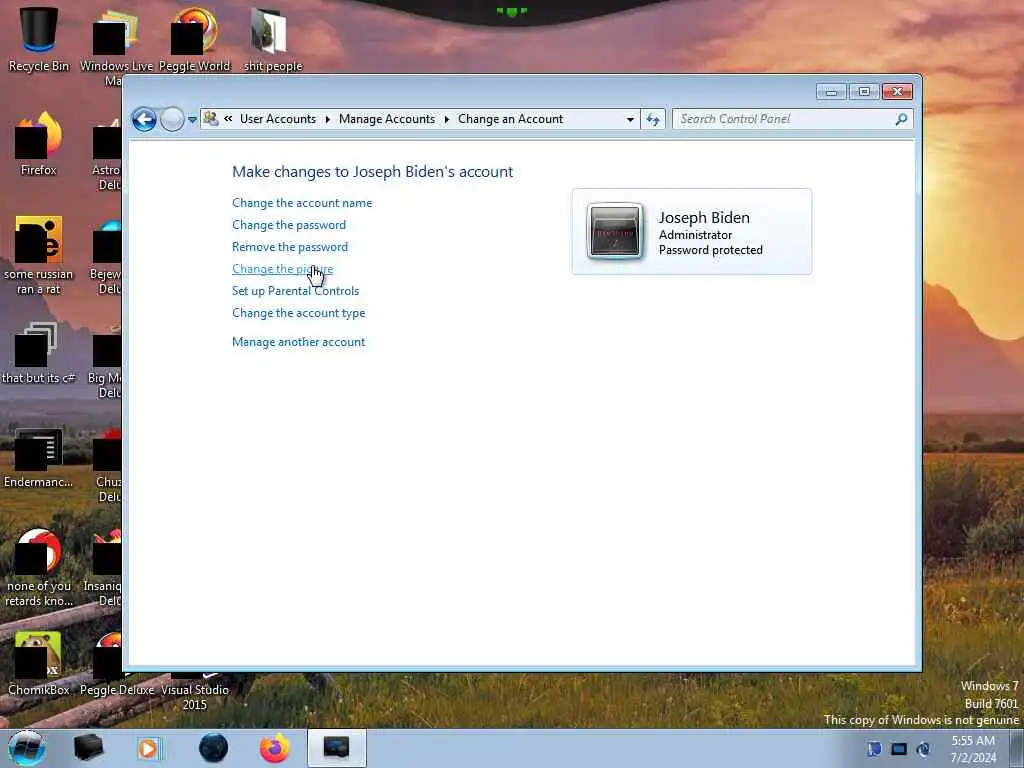Navigate to User Accounts breadcrumb

tap(278, 119)
